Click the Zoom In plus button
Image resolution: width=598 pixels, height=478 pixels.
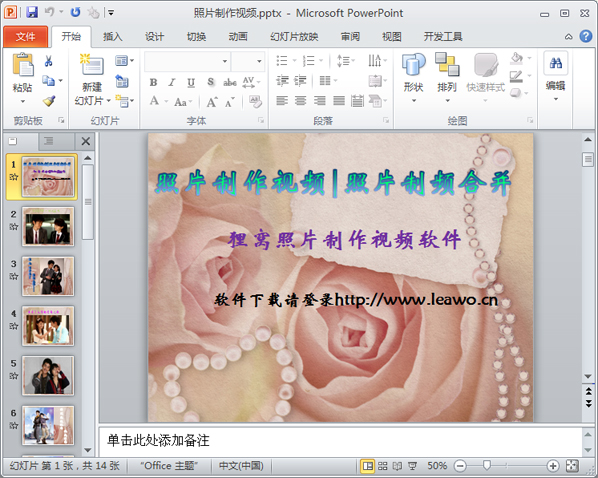pyautogui.click(x=553, y=466)
